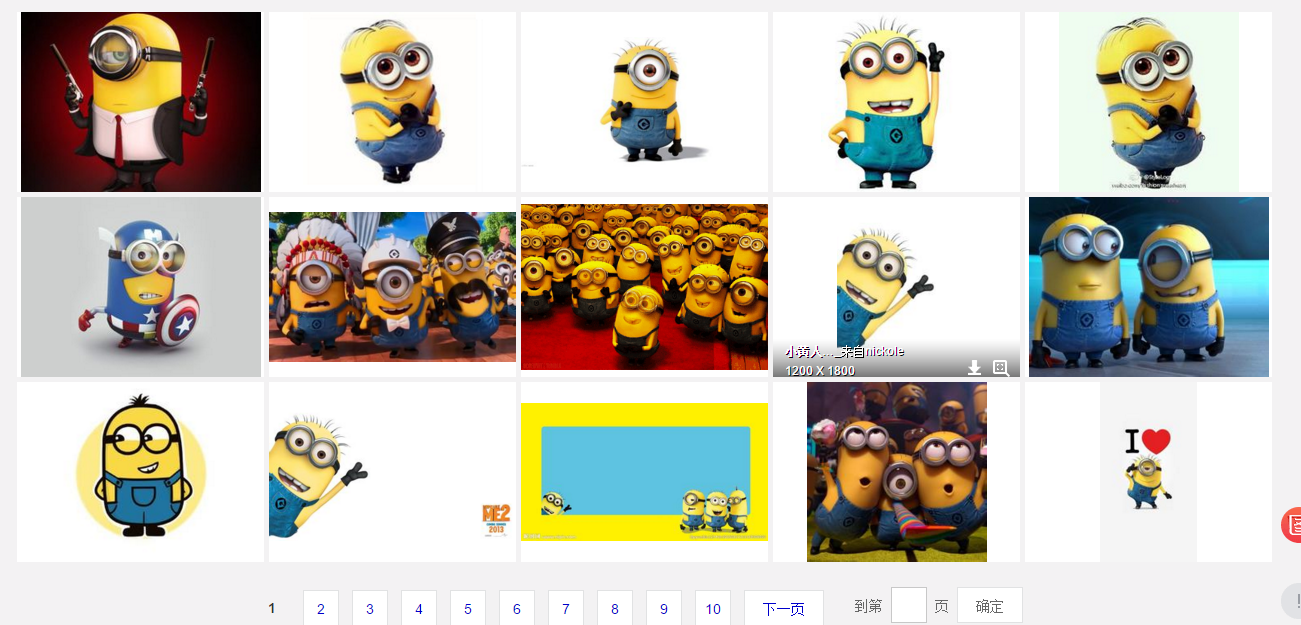This screenshot has width=1301, height=625.
Task: Open the waving minion with 2013 movie logo
Action: pos(392,472)
